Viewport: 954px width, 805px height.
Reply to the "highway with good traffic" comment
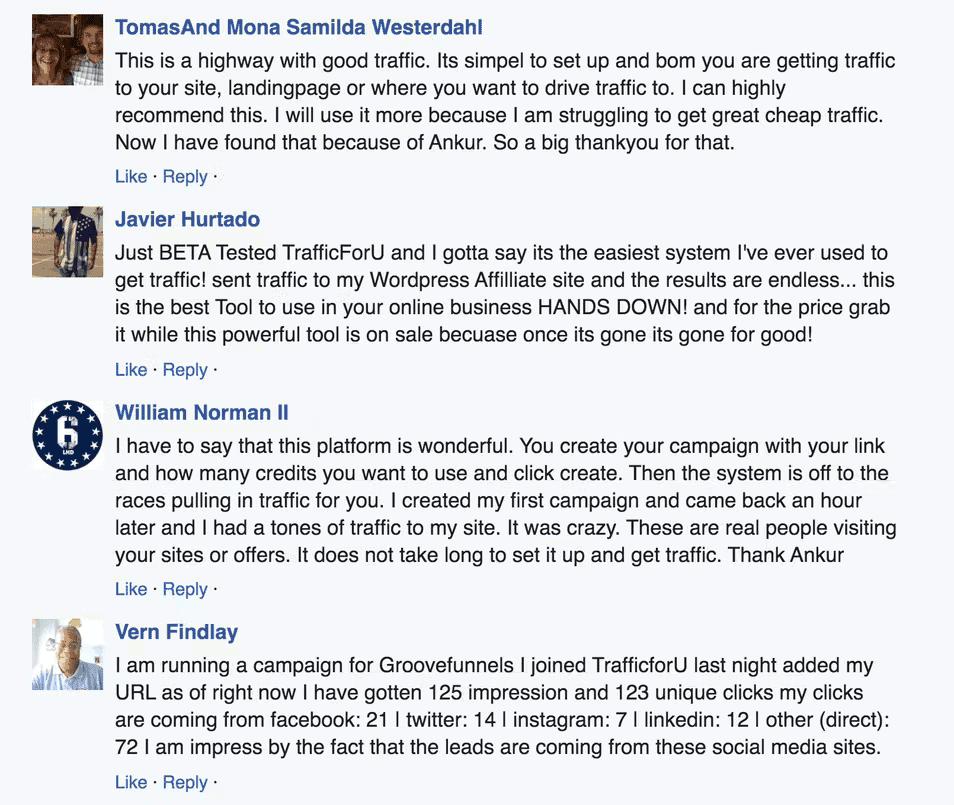point(185,177)
